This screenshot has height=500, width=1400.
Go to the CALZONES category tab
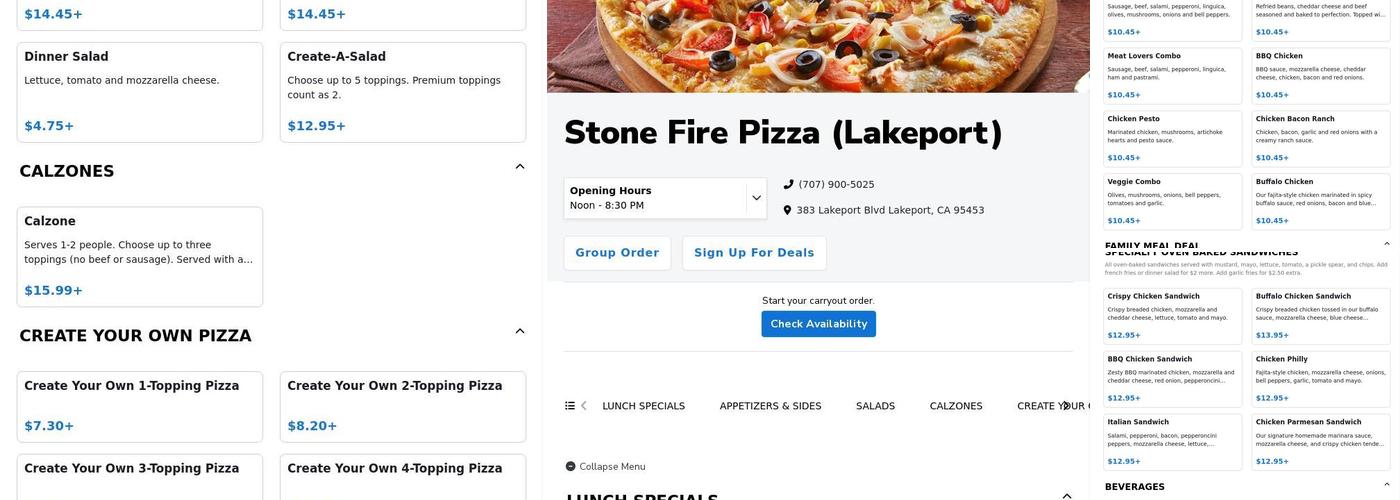pos(956,406)
